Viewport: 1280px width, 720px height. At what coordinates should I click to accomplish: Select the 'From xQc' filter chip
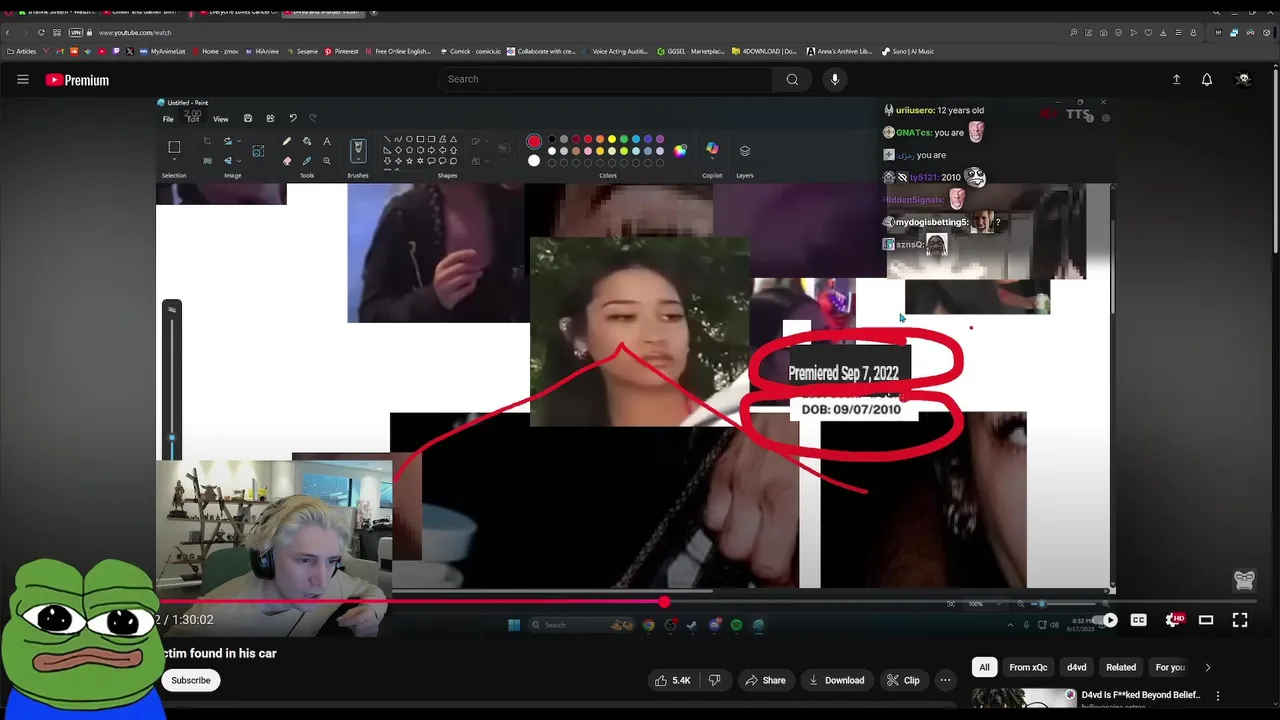(1028, 667)
